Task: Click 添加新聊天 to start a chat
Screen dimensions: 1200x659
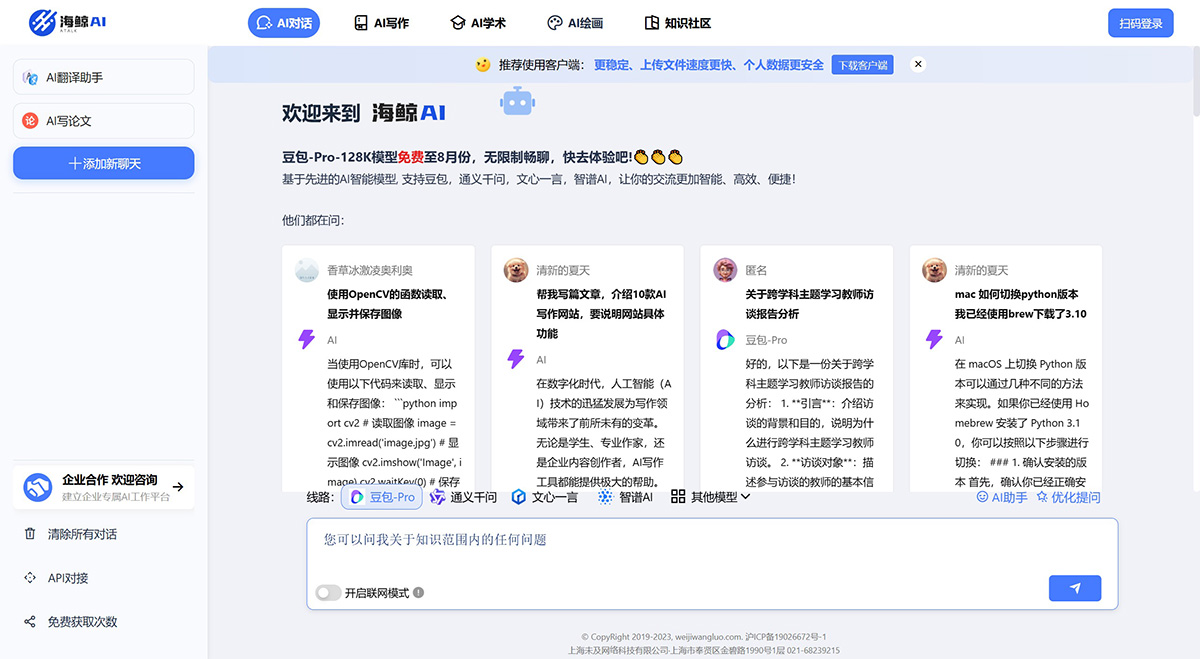Action: (x=103, y=163)
